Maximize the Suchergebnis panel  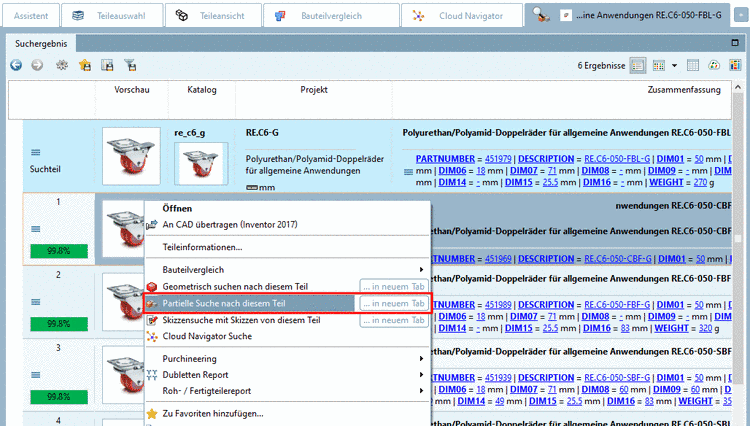pyautogui.click(x=735, y=43)
